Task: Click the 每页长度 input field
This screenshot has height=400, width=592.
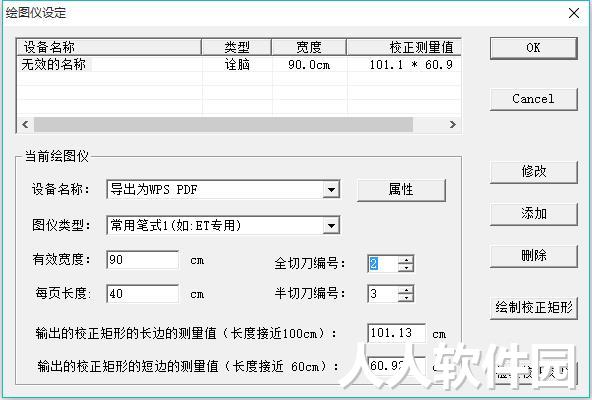Action: (x=143, y=293)
